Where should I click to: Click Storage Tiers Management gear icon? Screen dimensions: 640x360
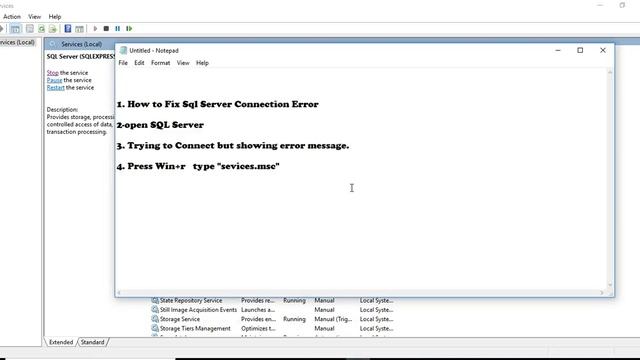[155, 328]
